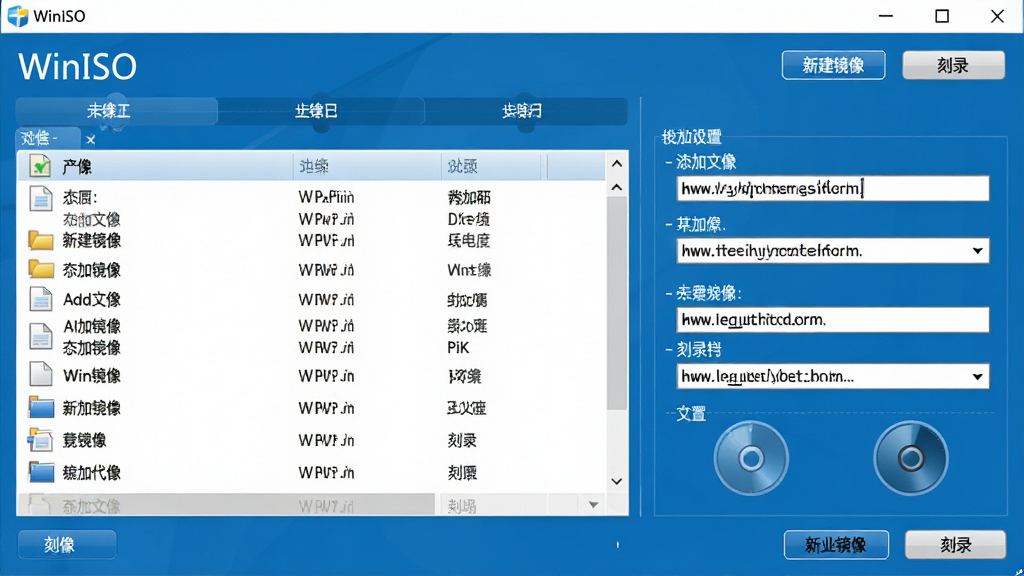The height and width of the screenshot is (576, 1024).
Task: Maximize the WinISO window
Action: (x=942, y=16)
